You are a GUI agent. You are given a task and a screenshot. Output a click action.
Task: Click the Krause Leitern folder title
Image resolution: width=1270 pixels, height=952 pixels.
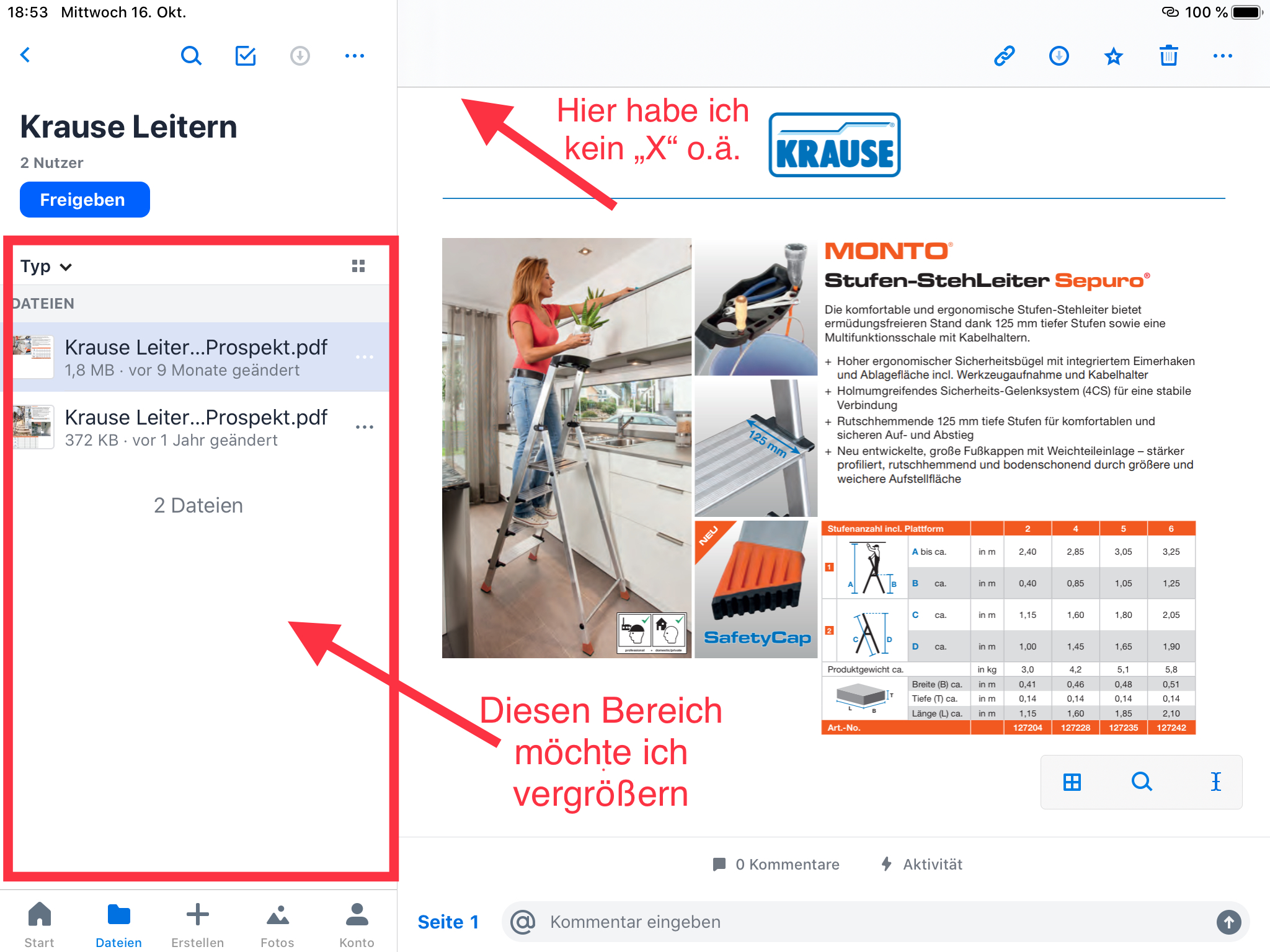(x=128, y=127)
